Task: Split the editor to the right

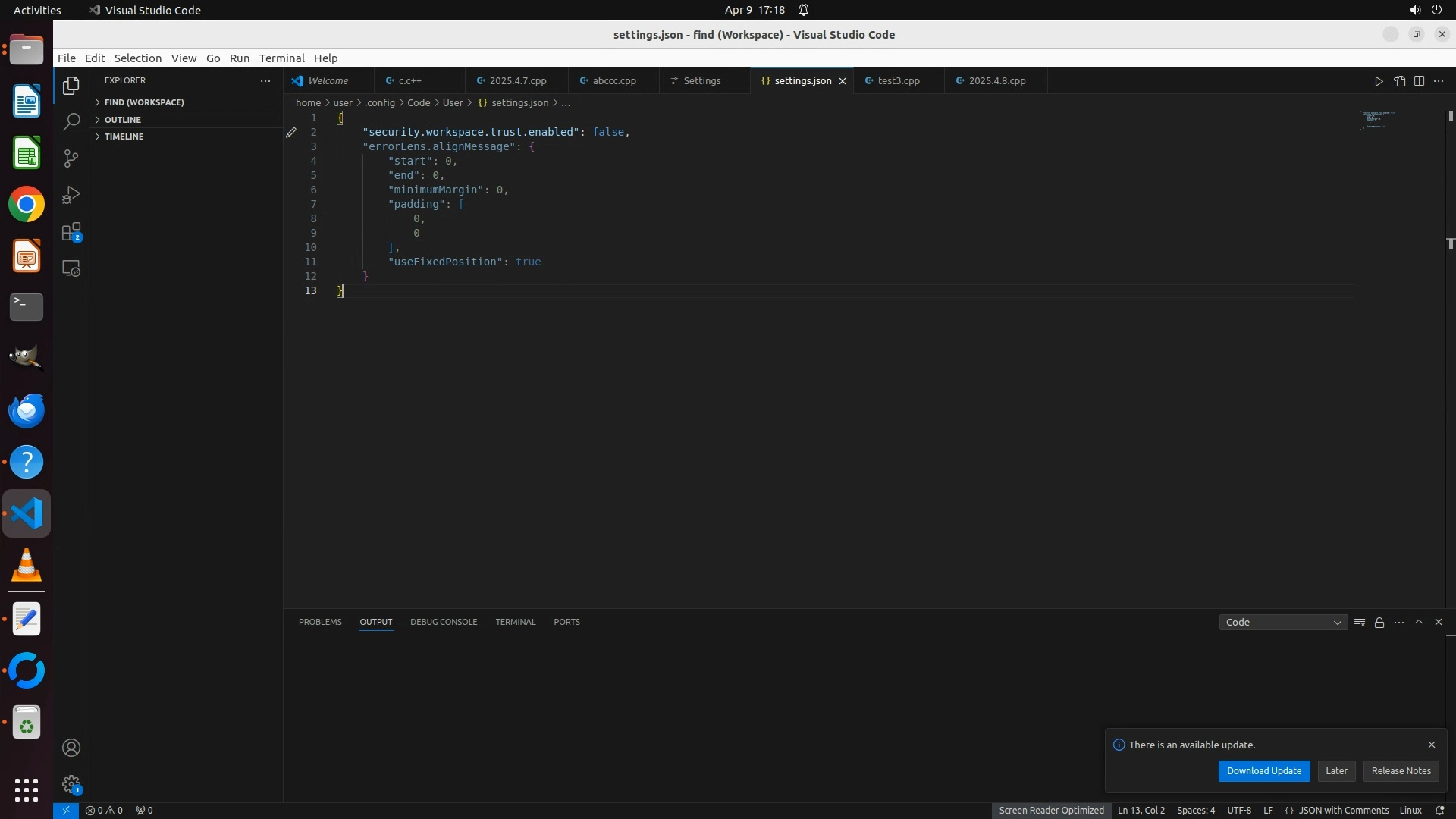Action: [x=1419, y=81]
